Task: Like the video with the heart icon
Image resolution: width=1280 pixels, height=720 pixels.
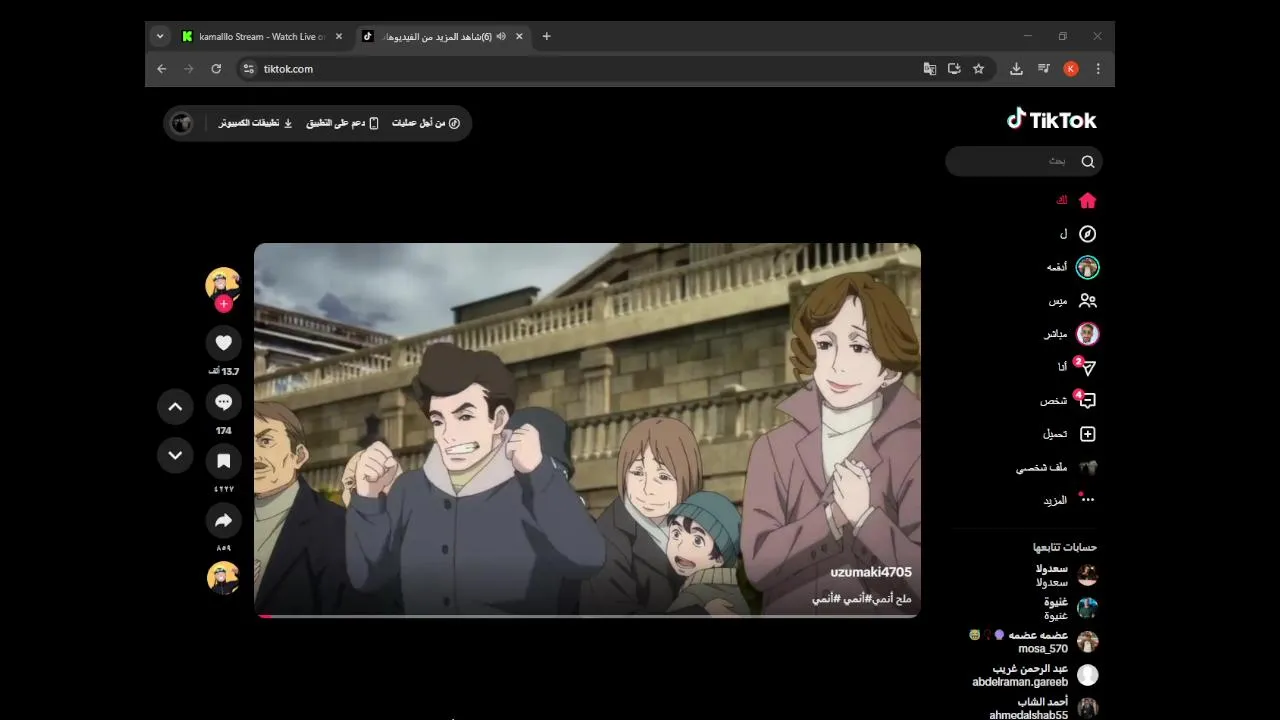Action: tap(224, 343)
